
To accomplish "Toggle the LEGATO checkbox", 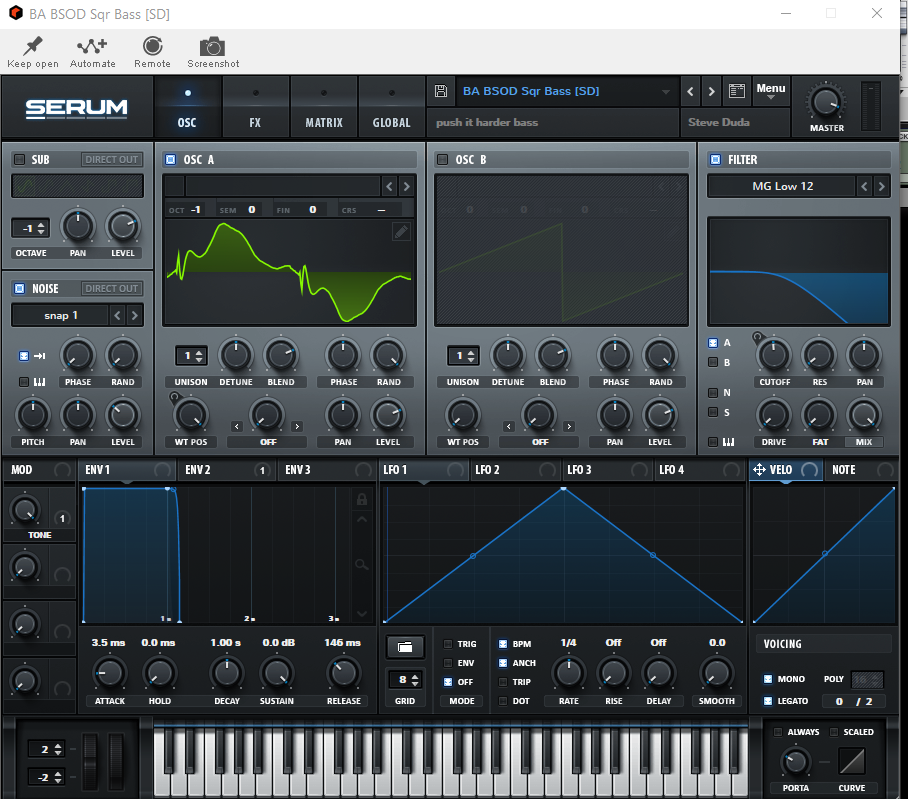I will (768, 701).
